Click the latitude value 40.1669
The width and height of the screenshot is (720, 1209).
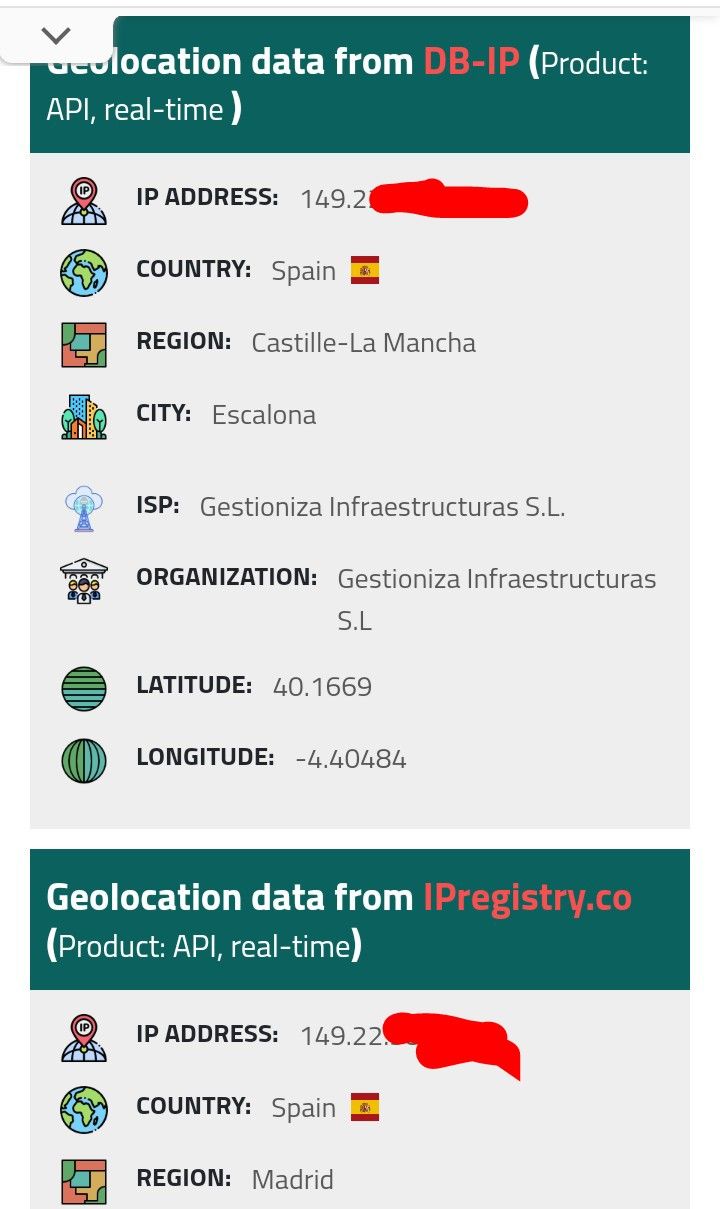pyautogui.click(x=322, y=687)
